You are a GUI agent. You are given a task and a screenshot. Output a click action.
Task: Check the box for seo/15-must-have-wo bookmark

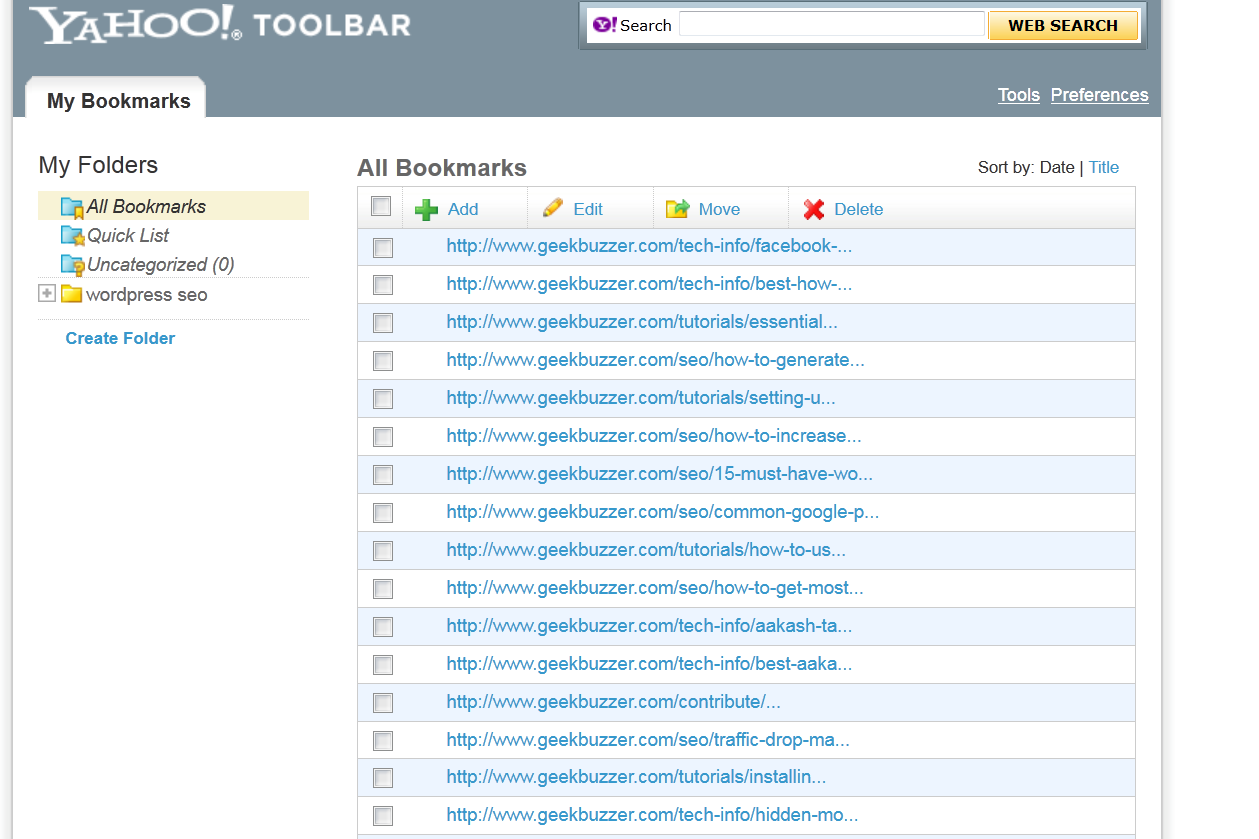pos(383,475)
